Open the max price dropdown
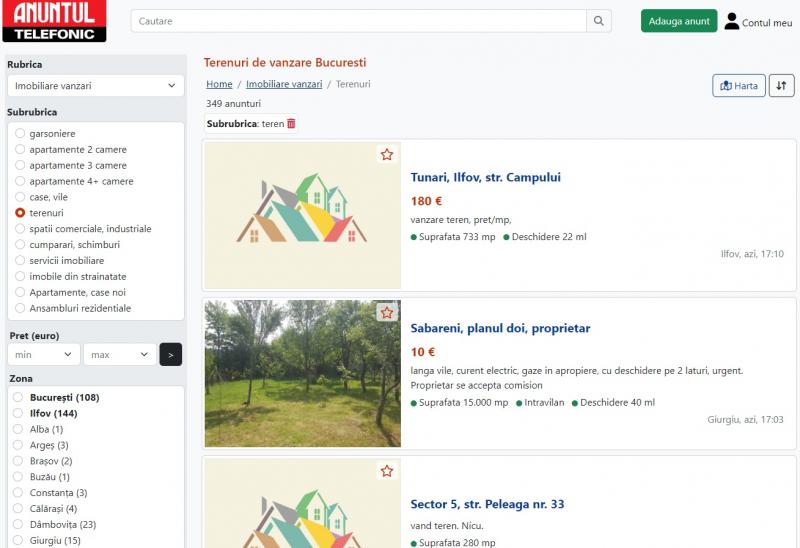This screenshot has height=548, width=800. (x=120, y=354)
